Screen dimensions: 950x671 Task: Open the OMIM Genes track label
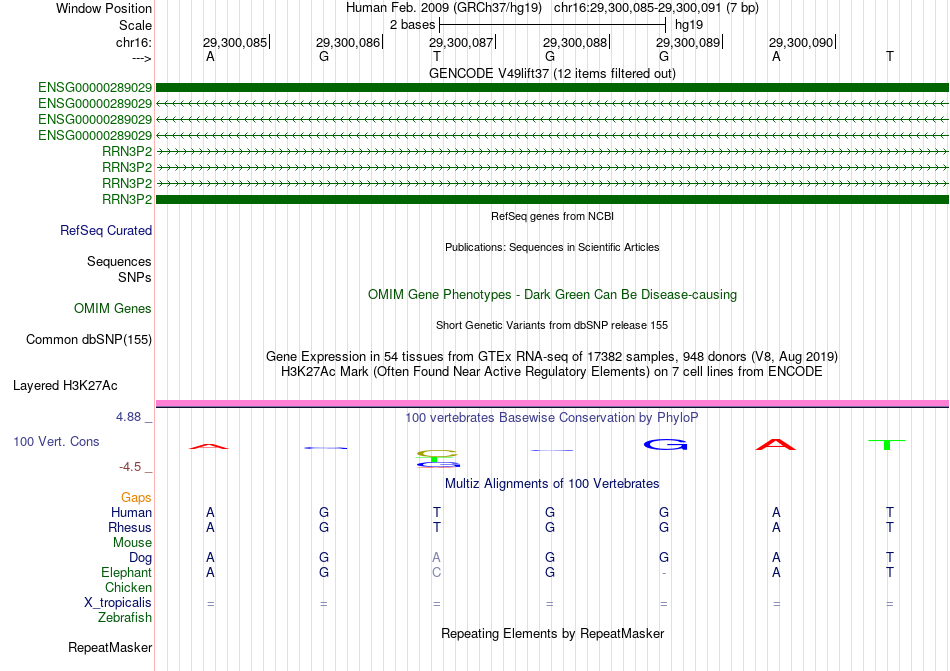click(113, 309)
